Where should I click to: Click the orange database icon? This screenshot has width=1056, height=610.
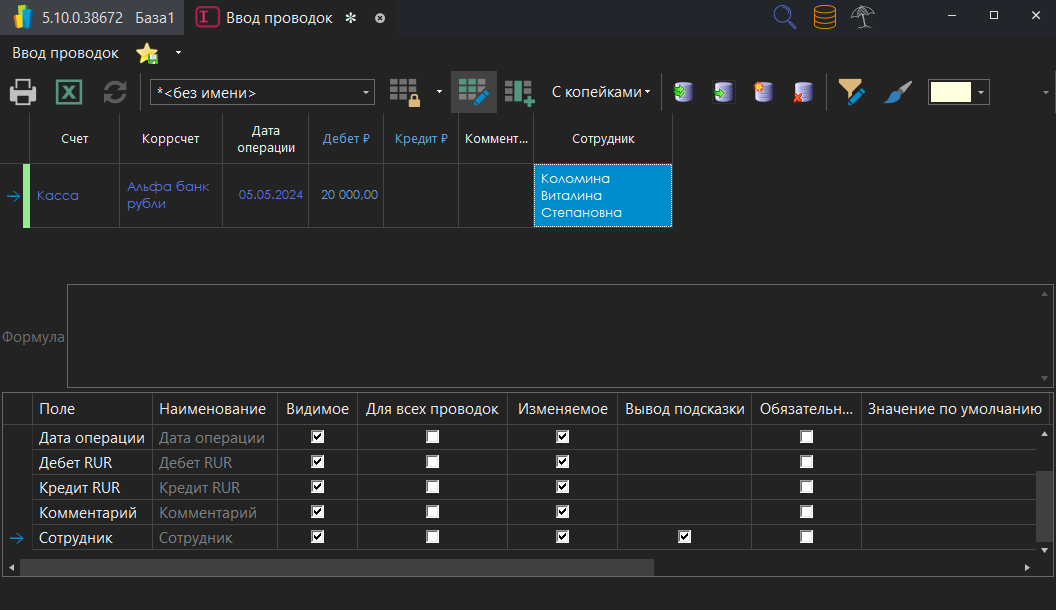[824, 17]
